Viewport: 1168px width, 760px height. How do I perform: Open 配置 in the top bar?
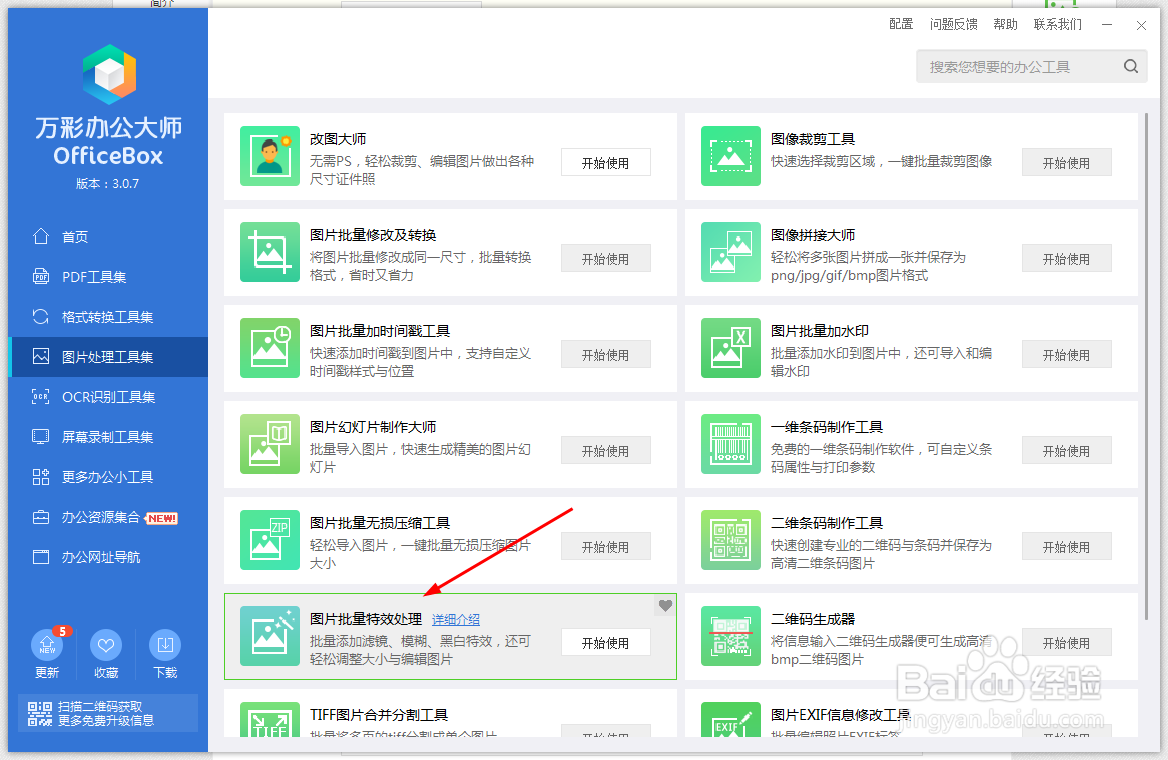[901, 25]
